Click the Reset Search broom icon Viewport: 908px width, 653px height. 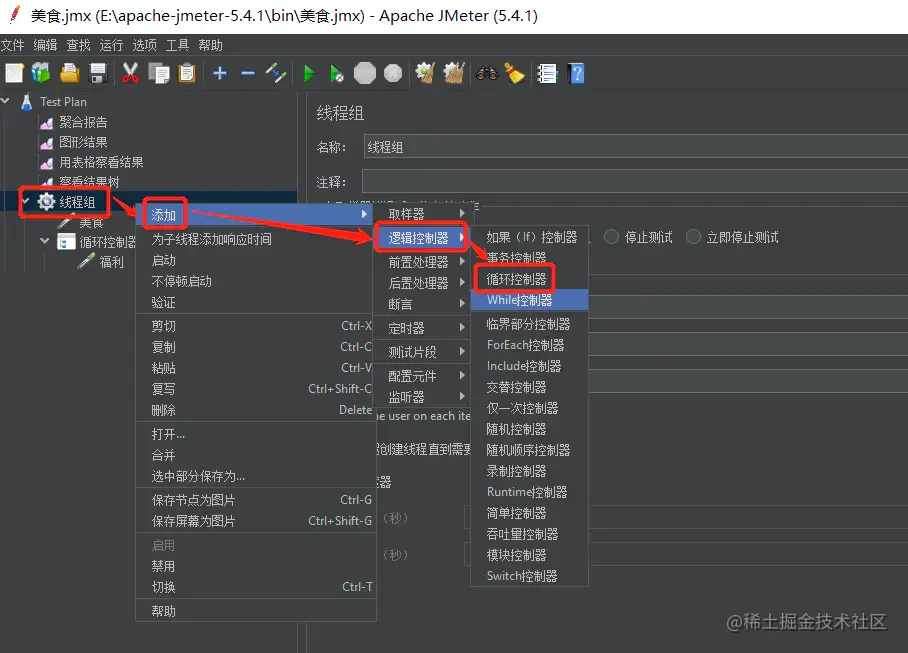[514, 74]
